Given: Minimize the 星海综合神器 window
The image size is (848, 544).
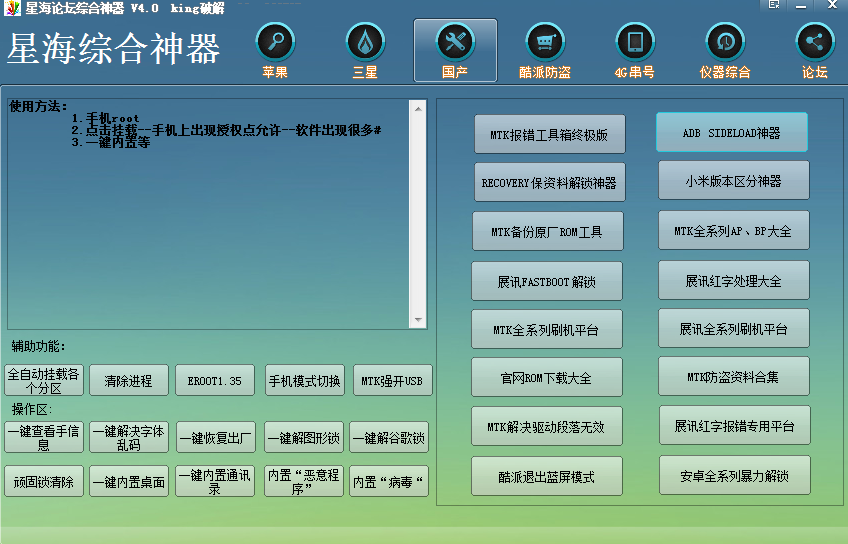Looking at the screenshot, I should point(801,5).
